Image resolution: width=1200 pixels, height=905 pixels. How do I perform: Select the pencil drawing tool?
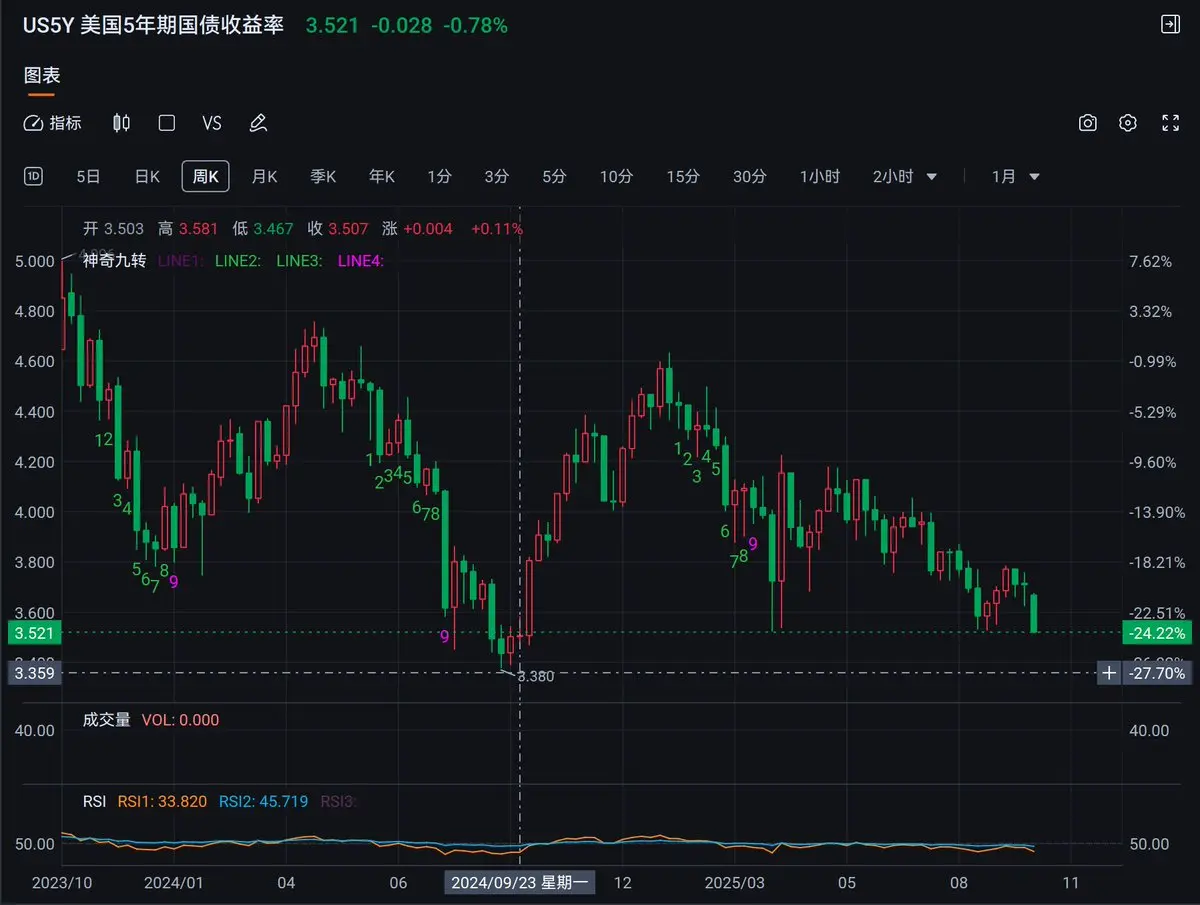258,123
